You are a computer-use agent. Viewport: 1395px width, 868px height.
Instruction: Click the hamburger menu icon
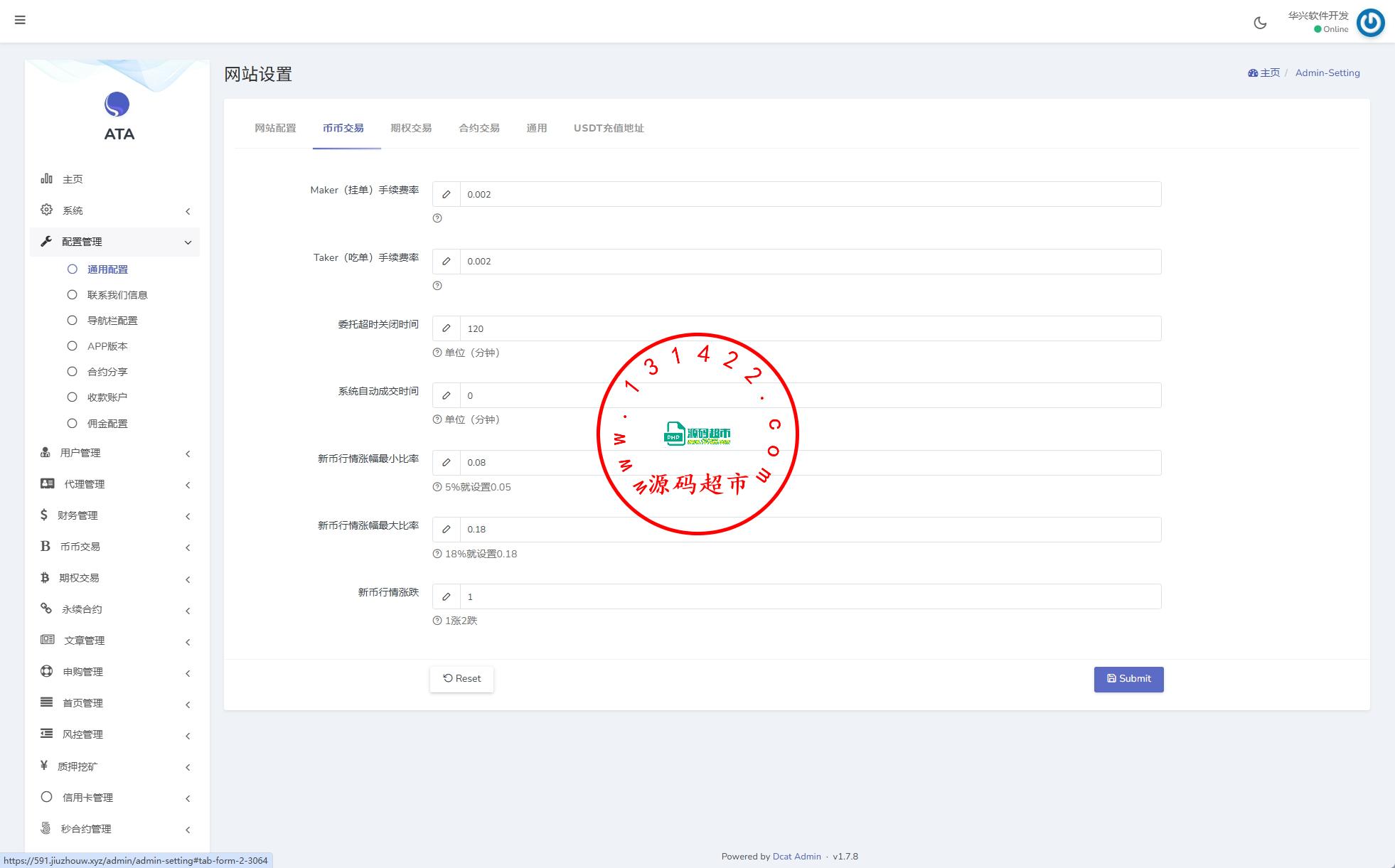coord(20,20)
